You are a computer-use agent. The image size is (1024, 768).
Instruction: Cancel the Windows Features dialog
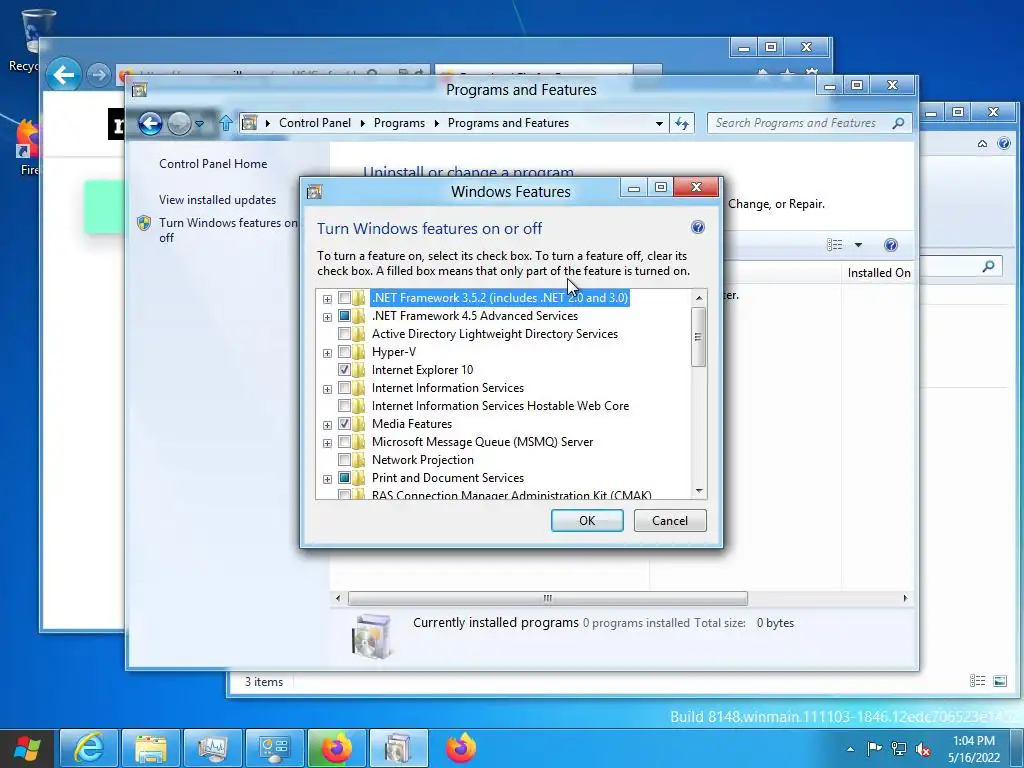(x=670, y=520)
